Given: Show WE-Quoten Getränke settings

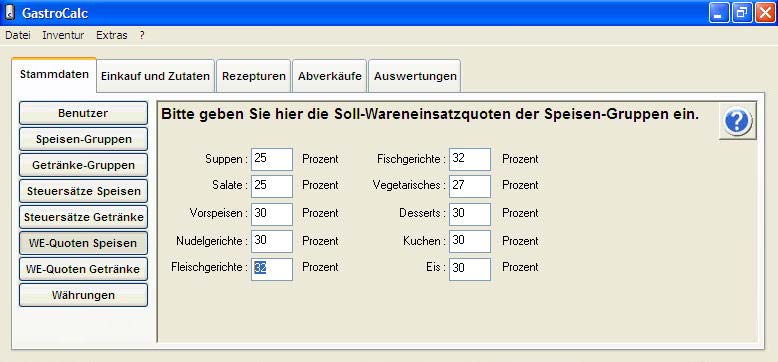Looking at the screenshot, I should [83, 269].
